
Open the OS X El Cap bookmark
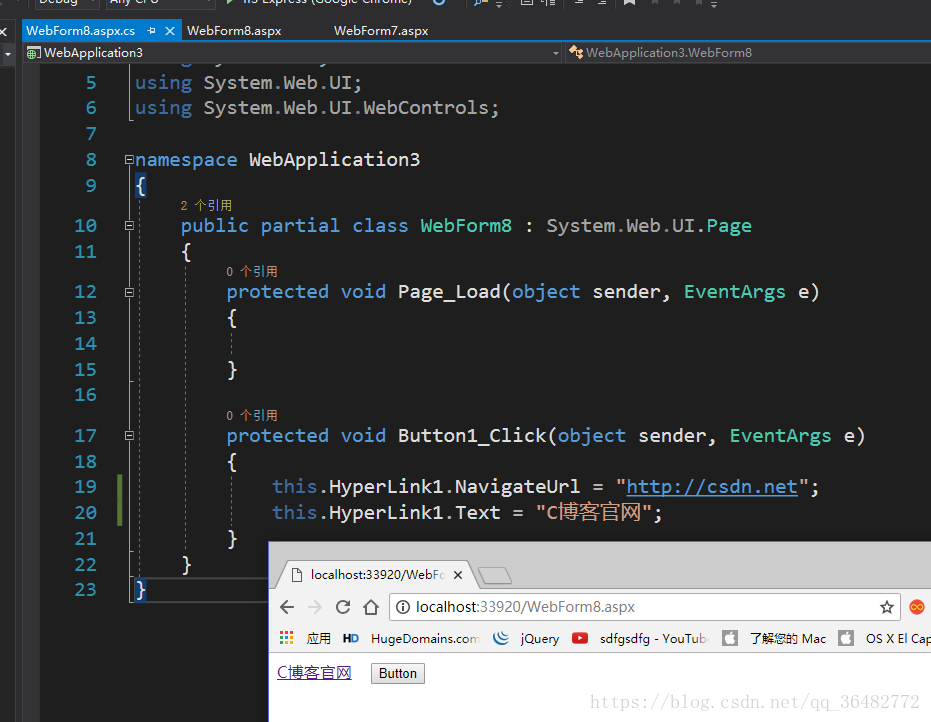coord(885,639)
